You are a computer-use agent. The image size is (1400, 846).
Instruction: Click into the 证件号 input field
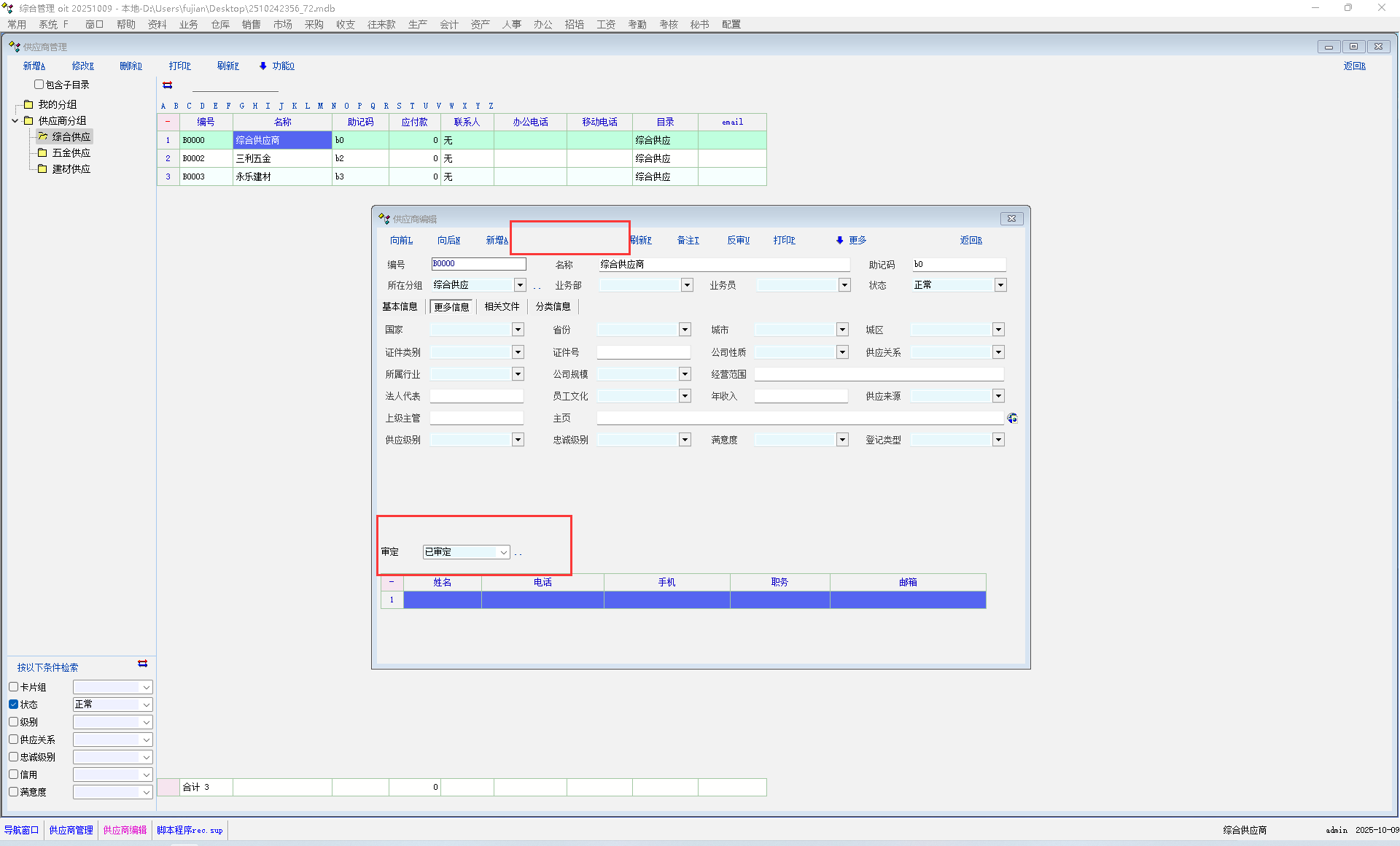tap(643, 352)
